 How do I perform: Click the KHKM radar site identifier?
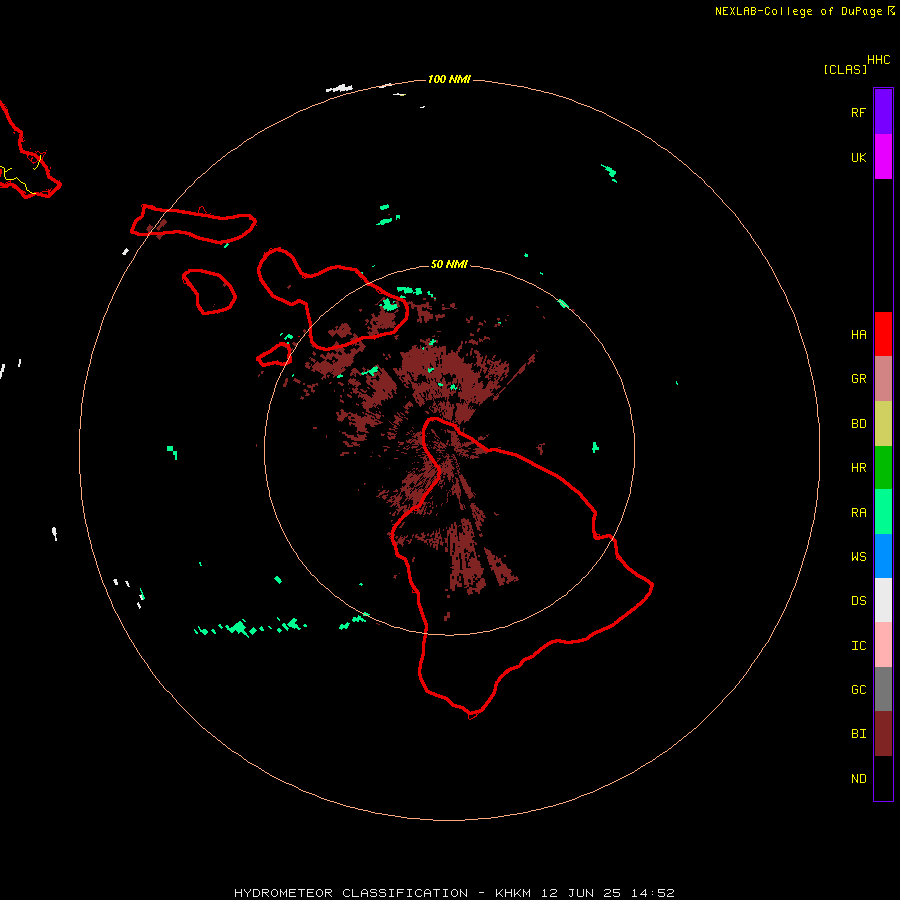tap(513, 893)
